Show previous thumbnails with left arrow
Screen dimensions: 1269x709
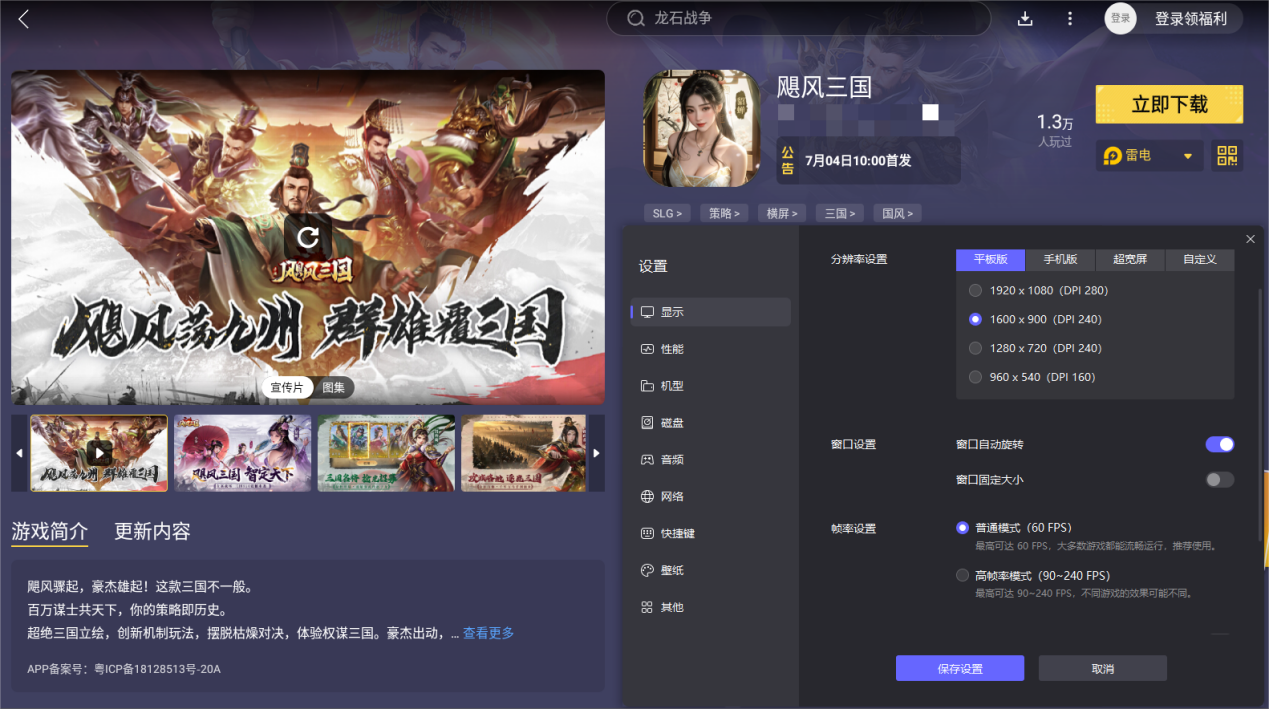(x=19, y=453)
